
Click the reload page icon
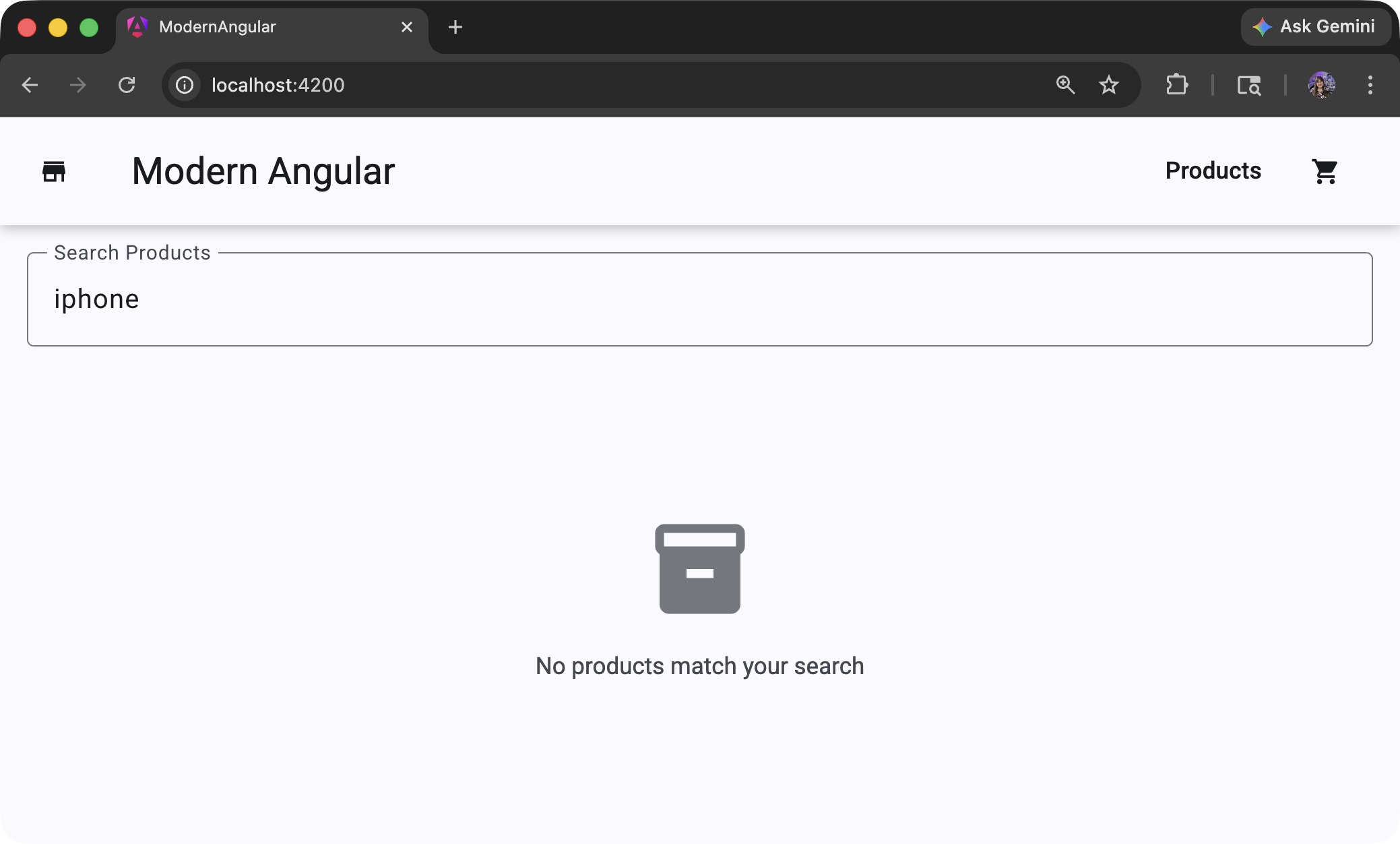click(127, 85)
